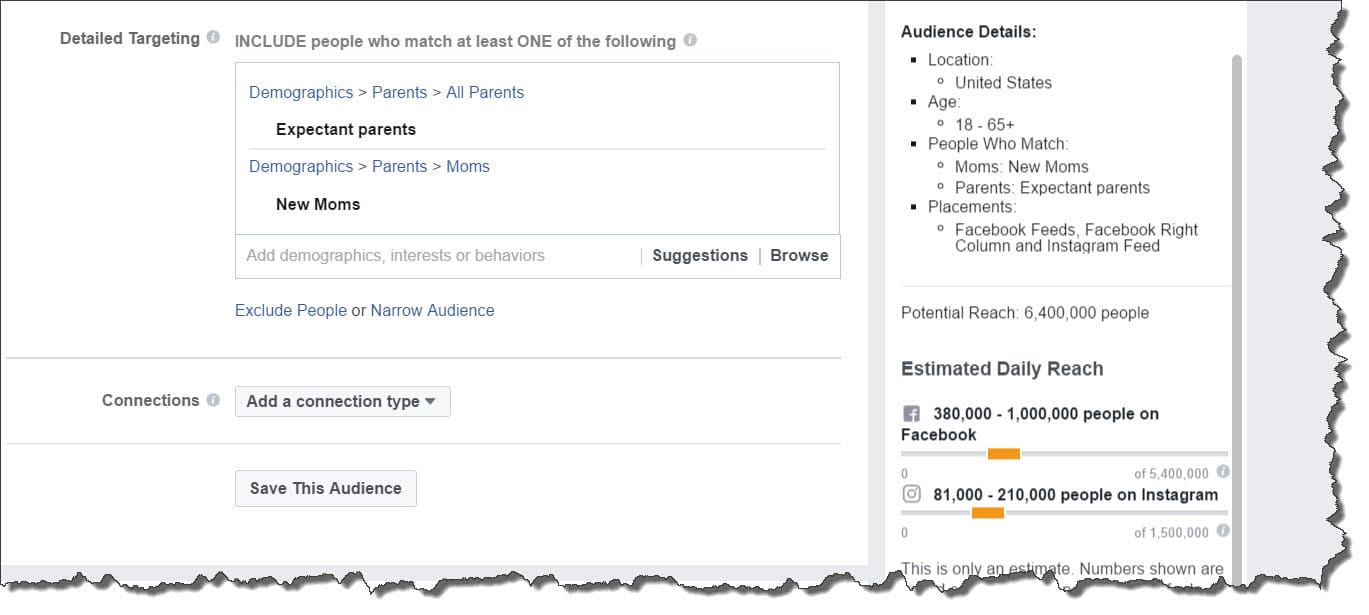Image resolution: width=1369 pixels, height=615 pixels.
Task: Click All Parents breadcrumb link
Action: coord(485,92)
